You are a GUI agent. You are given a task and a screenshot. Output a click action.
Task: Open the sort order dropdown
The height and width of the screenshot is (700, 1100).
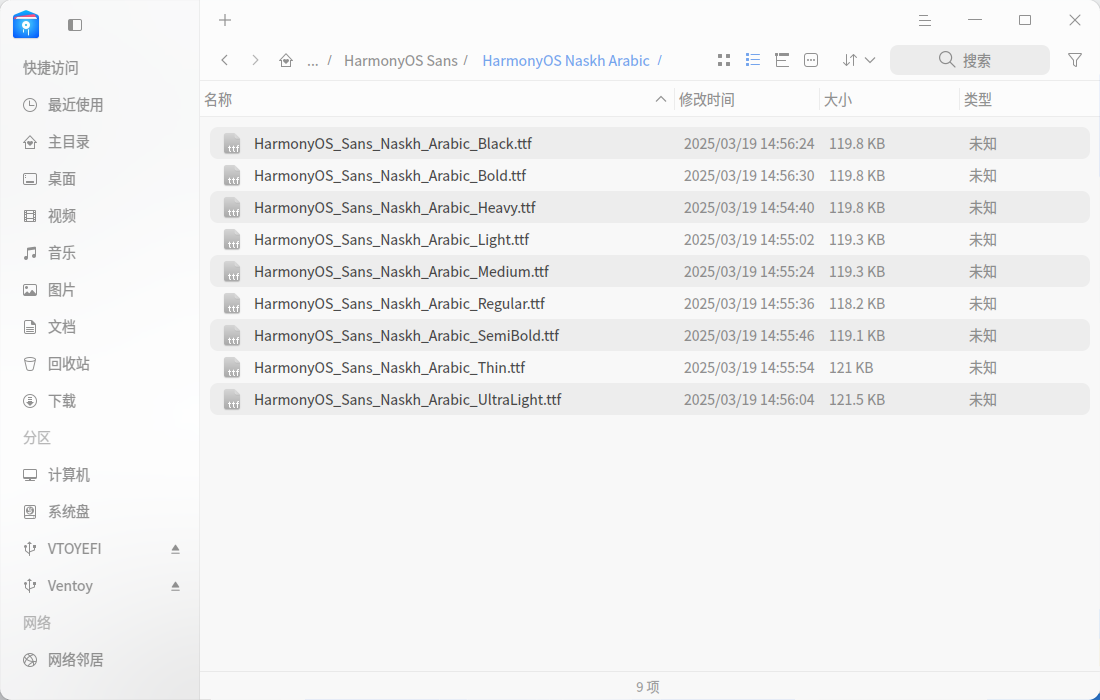pyautogui.click(x=859, y=60)
